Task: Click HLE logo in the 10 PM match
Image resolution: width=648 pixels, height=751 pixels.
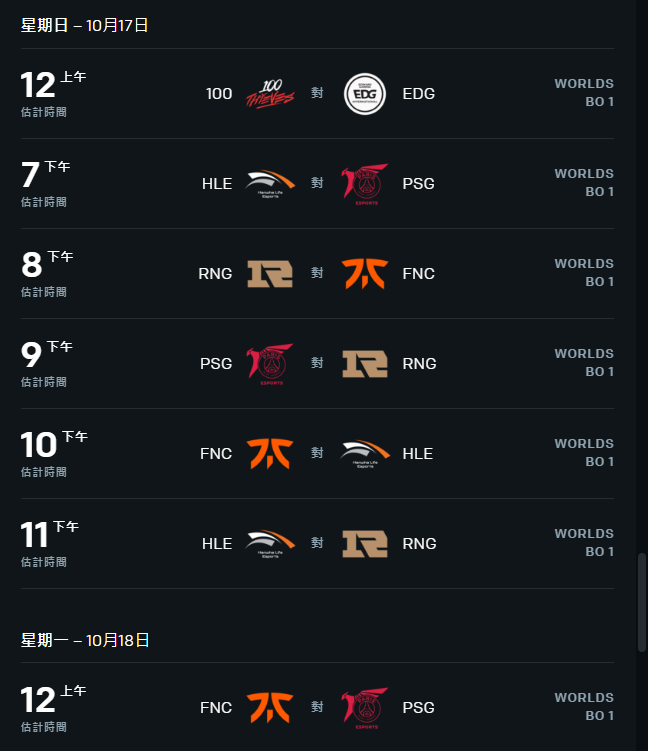Action: (x=365, y=454)
